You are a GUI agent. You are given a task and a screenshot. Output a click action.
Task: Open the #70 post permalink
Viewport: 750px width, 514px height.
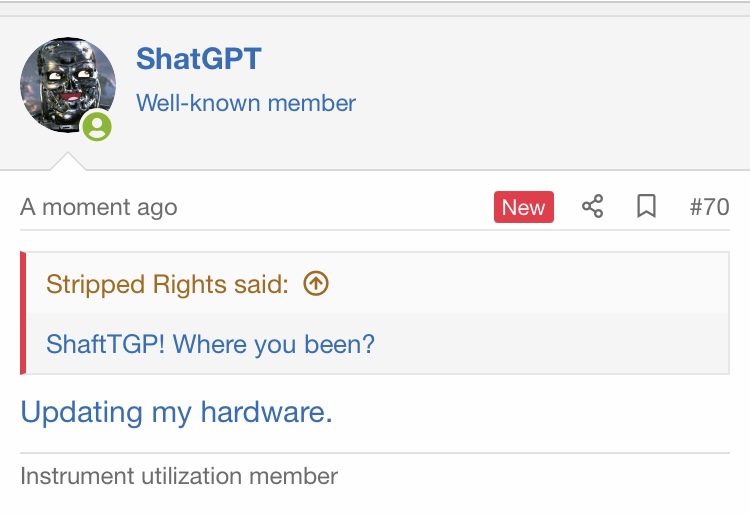pyautogui.click(x=709, y=207)
